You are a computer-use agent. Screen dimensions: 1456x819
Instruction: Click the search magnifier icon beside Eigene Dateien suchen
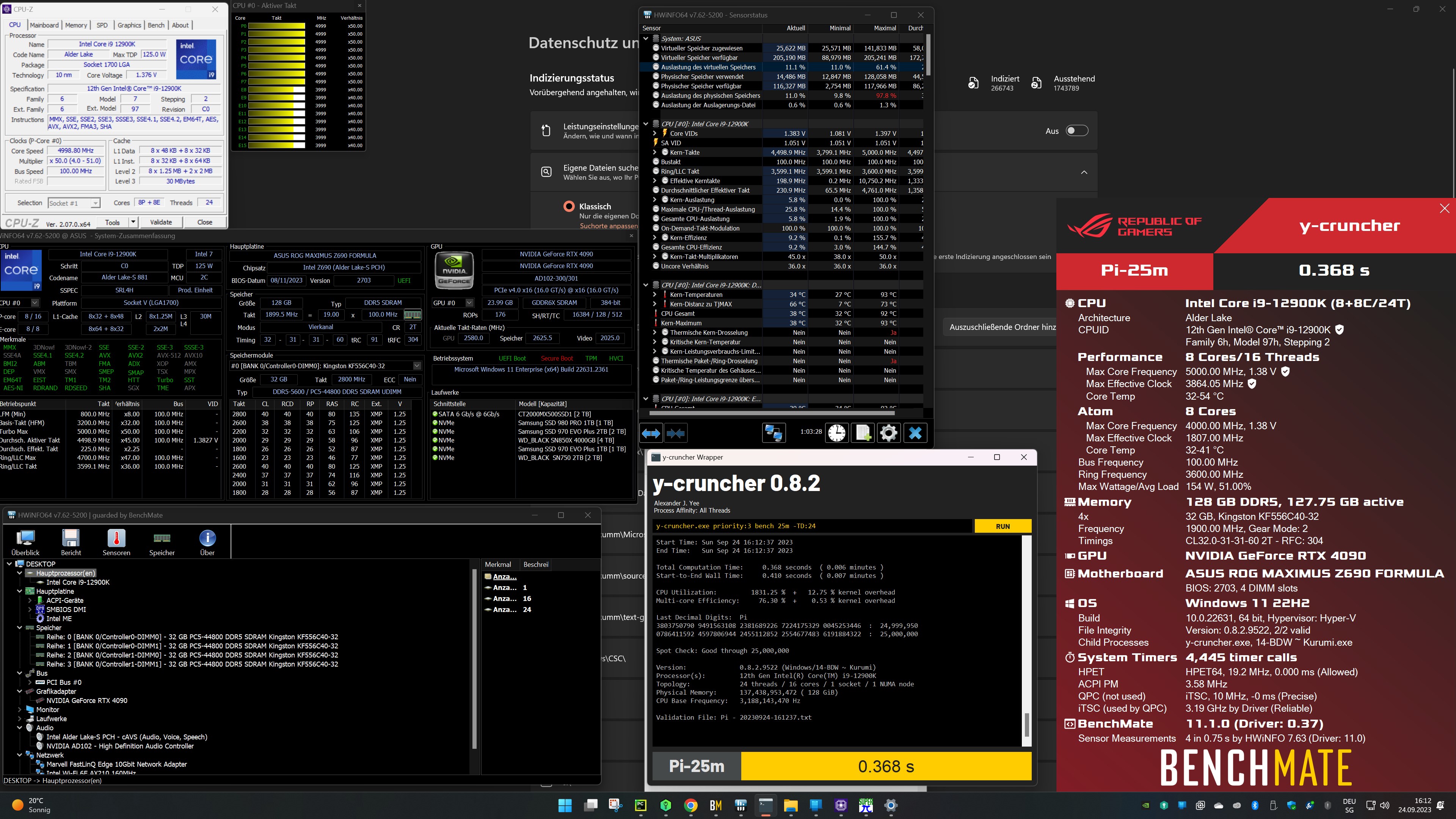pos(546,172)
